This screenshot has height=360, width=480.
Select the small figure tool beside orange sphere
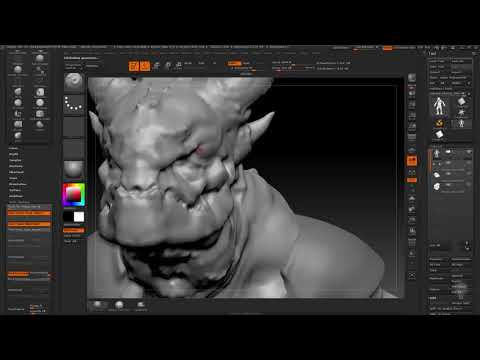461,123
